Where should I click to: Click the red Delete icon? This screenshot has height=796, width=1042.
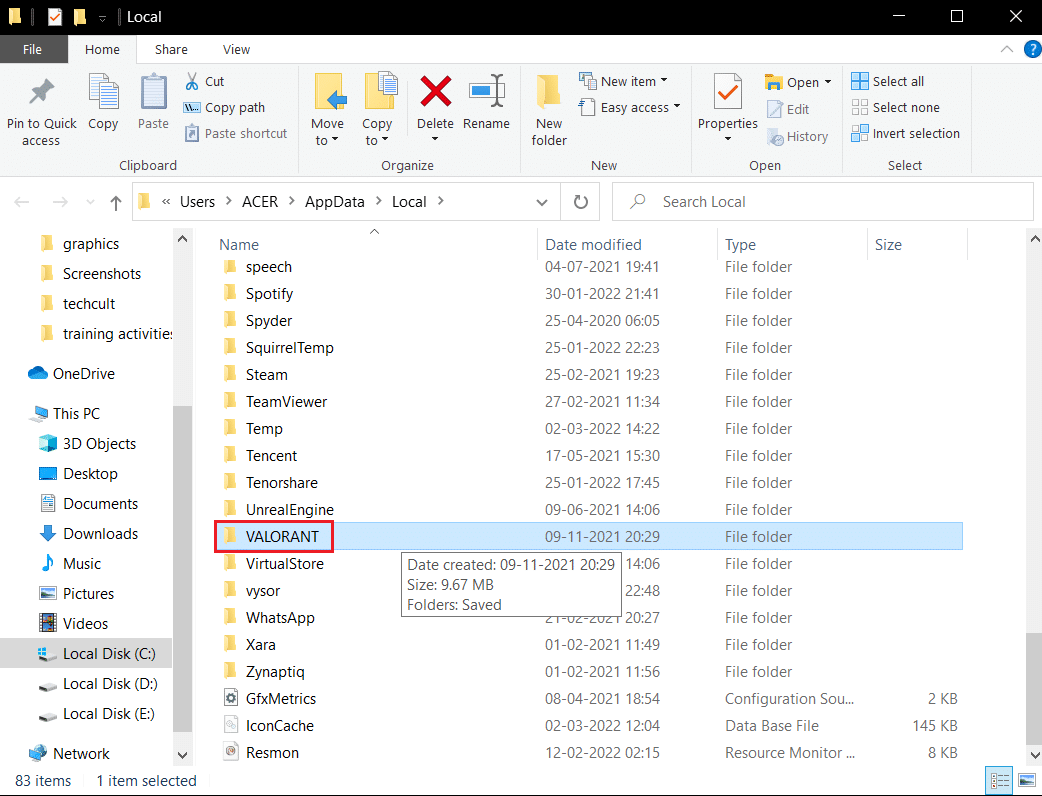coord(435,92)
